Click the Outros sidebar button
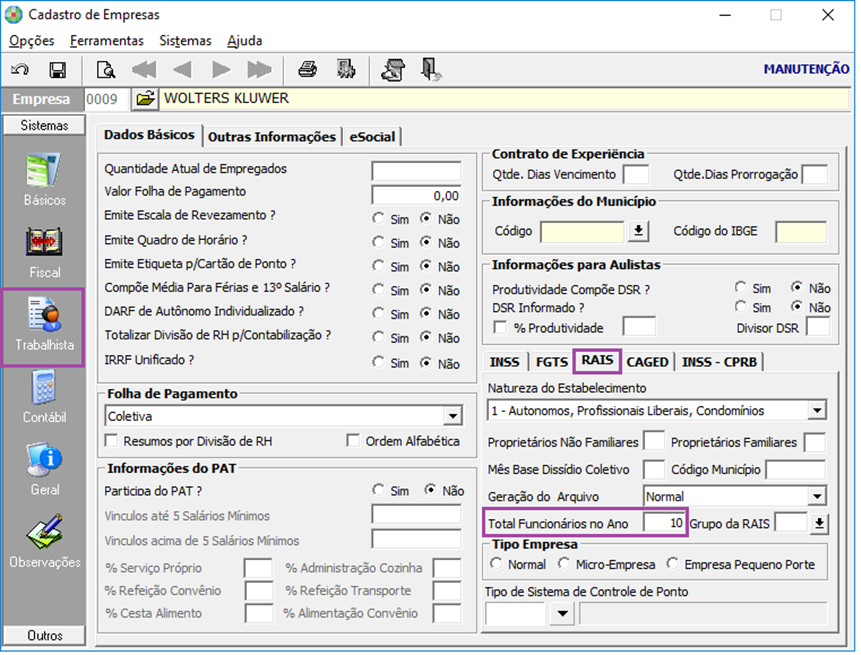This screenshot has width=861, height=655. pos(44,635)
